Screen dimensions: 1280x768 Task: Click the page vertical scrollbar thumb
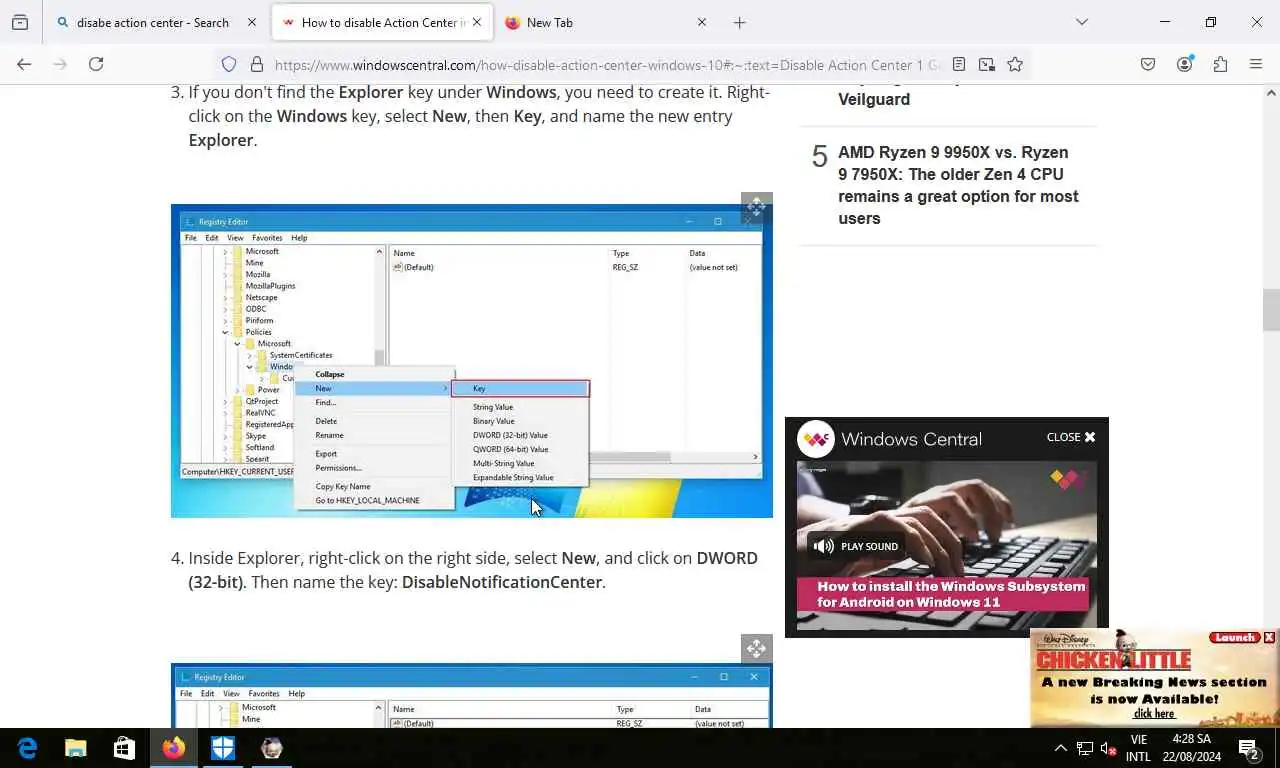(x=1271, y=309)
